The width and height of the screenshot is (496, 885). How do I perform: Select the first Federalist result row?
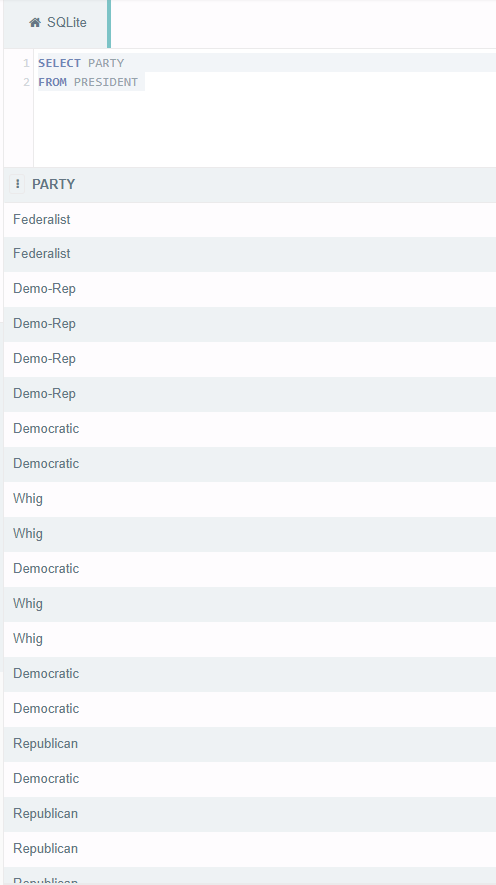(x=250, y=220)
